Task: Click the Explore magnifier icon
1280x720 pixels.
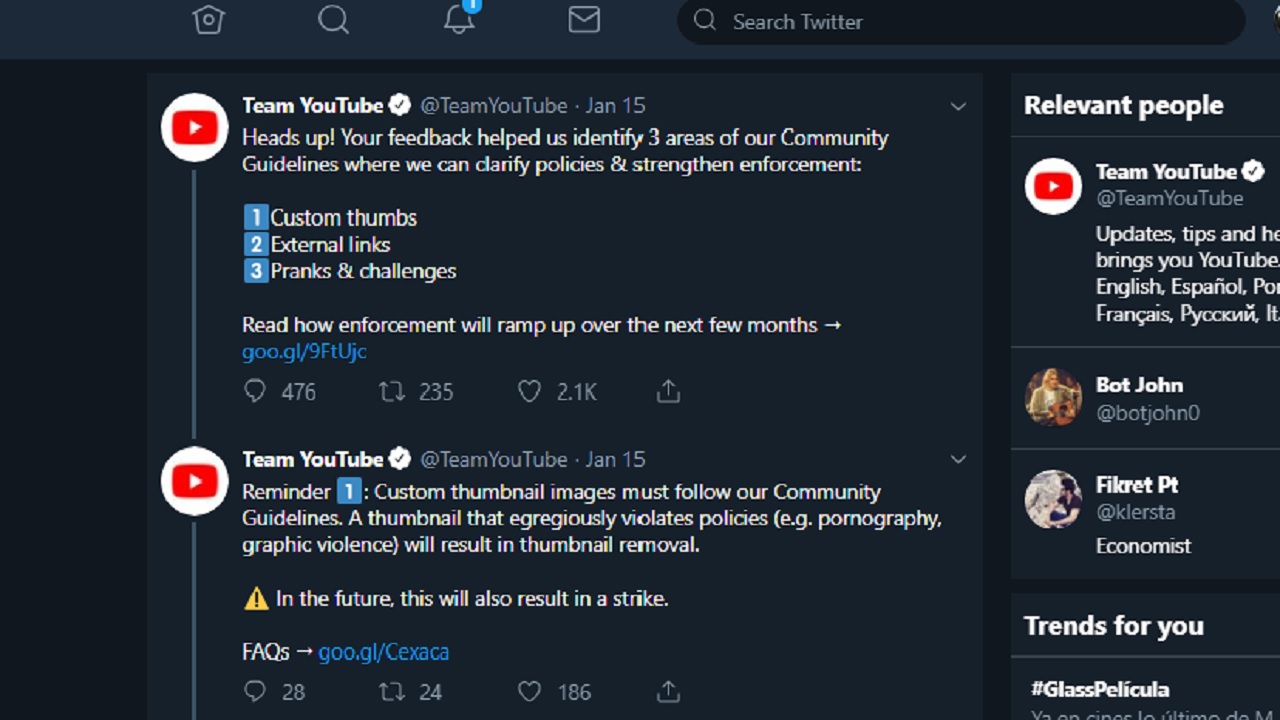Action: (x=333, y=20)
